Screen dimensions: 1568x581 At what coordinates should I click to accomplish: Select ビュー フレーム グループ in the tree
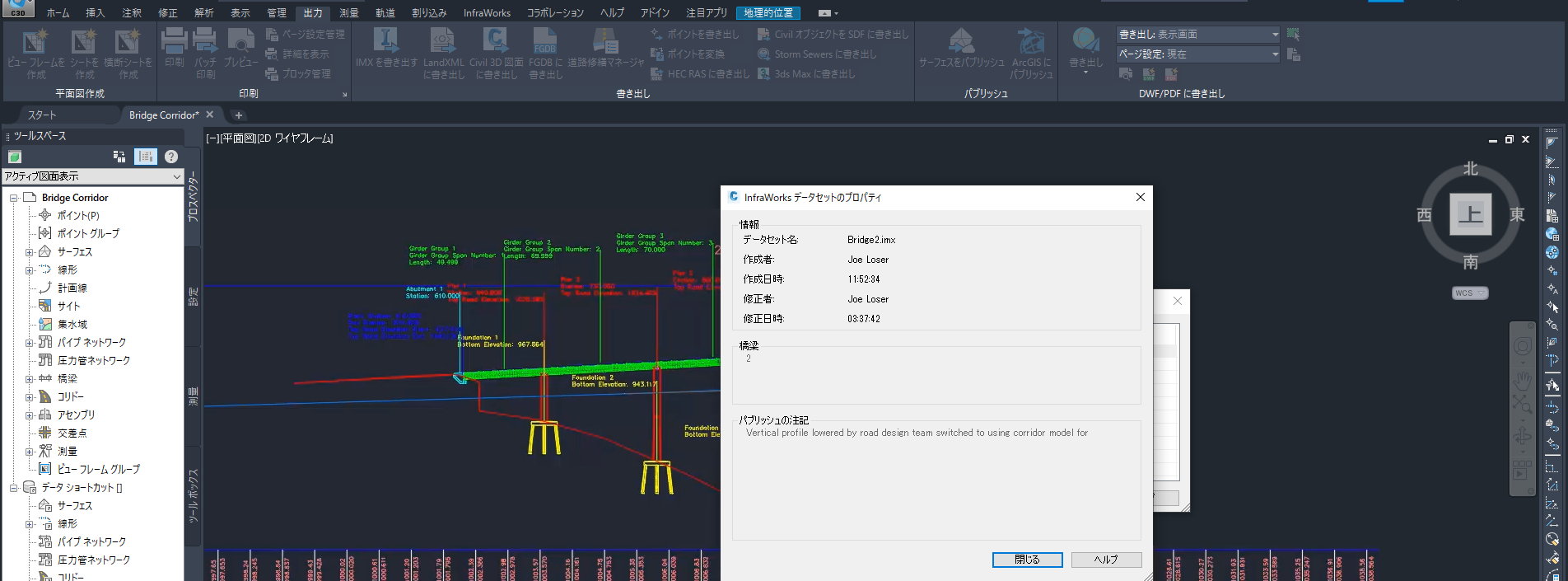pos(99,470)
